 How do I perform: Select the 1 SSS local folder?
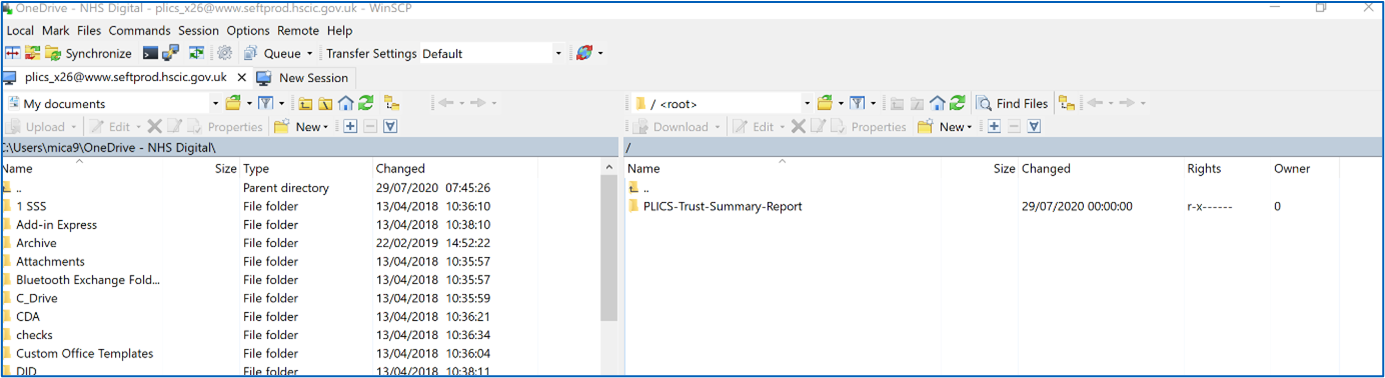pyautogui.click(x=31, y=206)
